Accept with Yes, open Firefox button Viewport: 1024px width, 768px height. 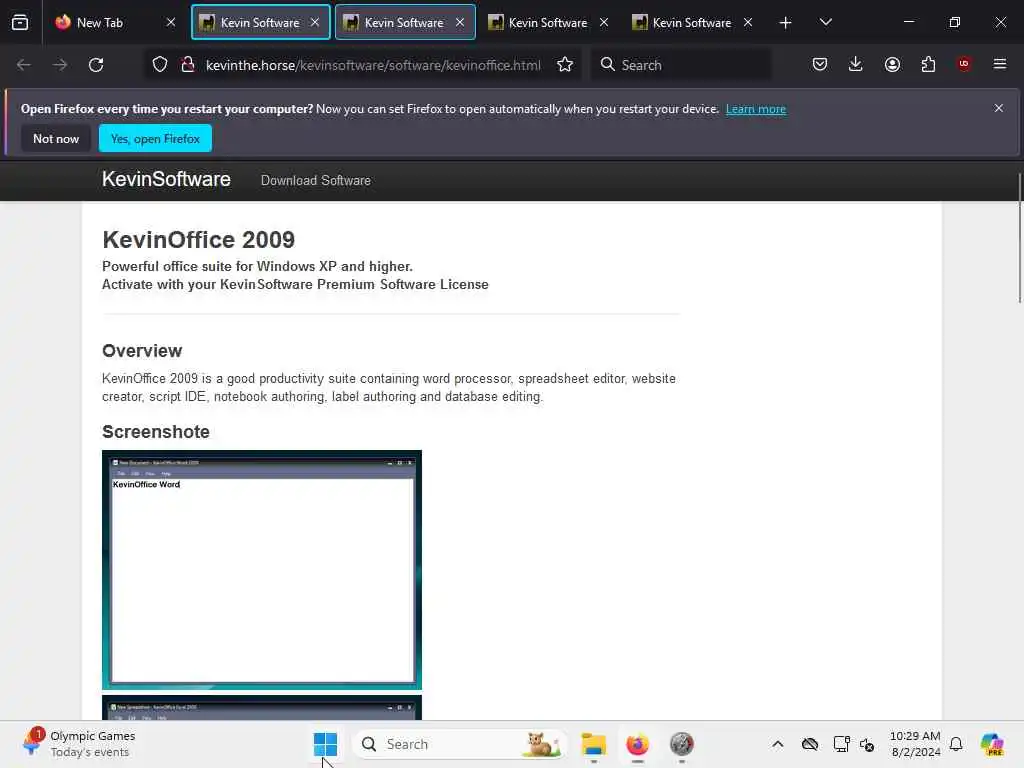click(155, 138)
